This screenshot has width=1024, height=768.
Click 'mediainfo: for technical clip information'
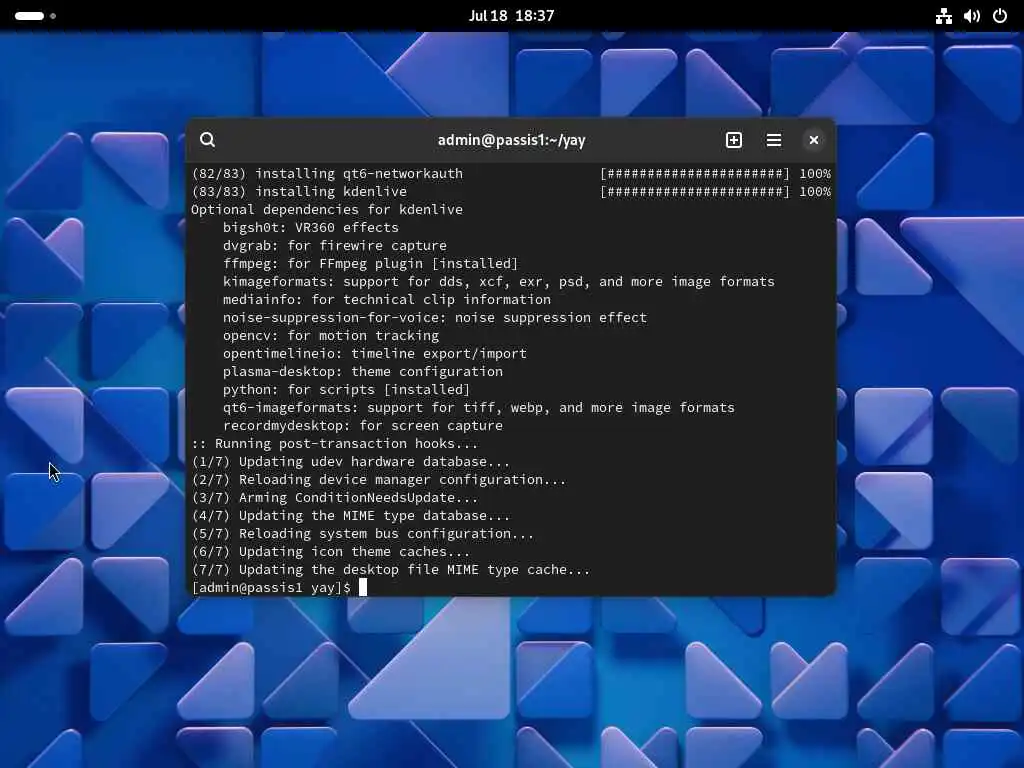click(x=387, y=299)
